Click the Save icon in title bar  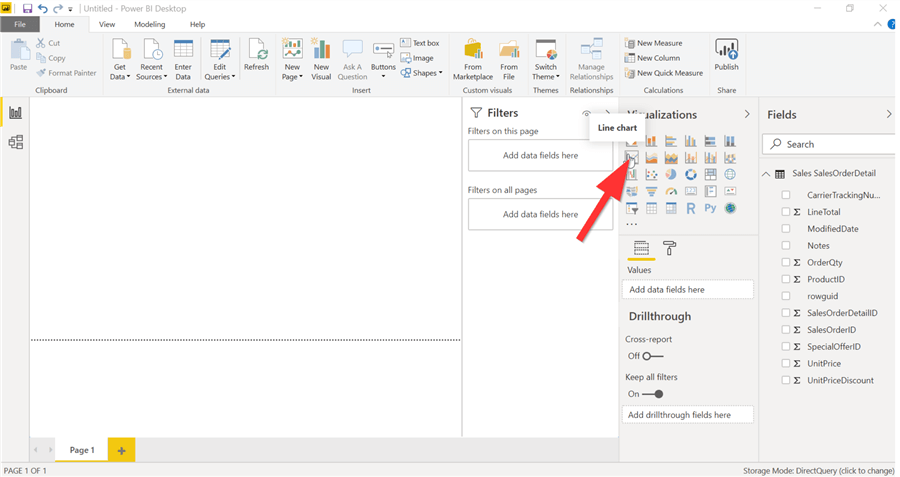(27, 9)
